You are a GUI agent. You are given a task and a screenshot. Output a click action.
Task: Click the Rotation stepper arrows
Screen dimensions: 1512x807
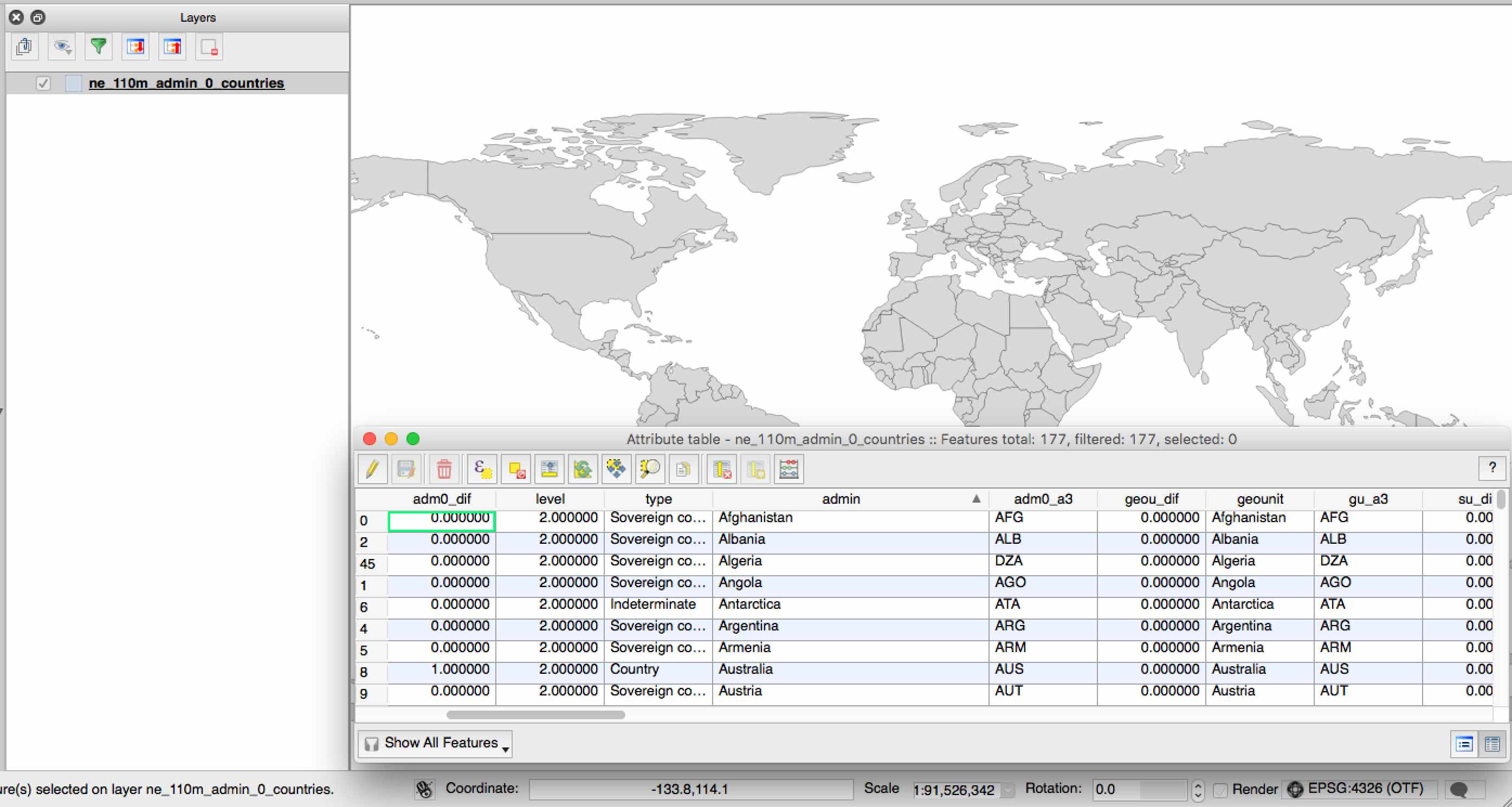tap(1197, 790)
